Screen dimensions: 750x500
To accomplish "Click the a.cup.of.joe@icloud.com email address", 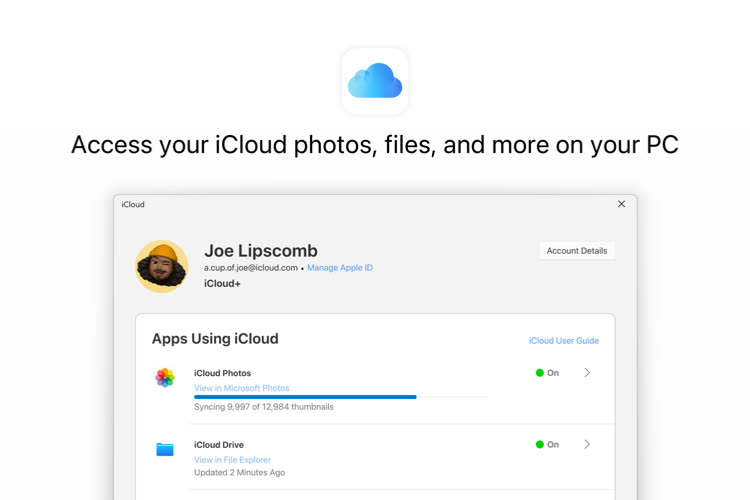I will [x=251, y=267].
